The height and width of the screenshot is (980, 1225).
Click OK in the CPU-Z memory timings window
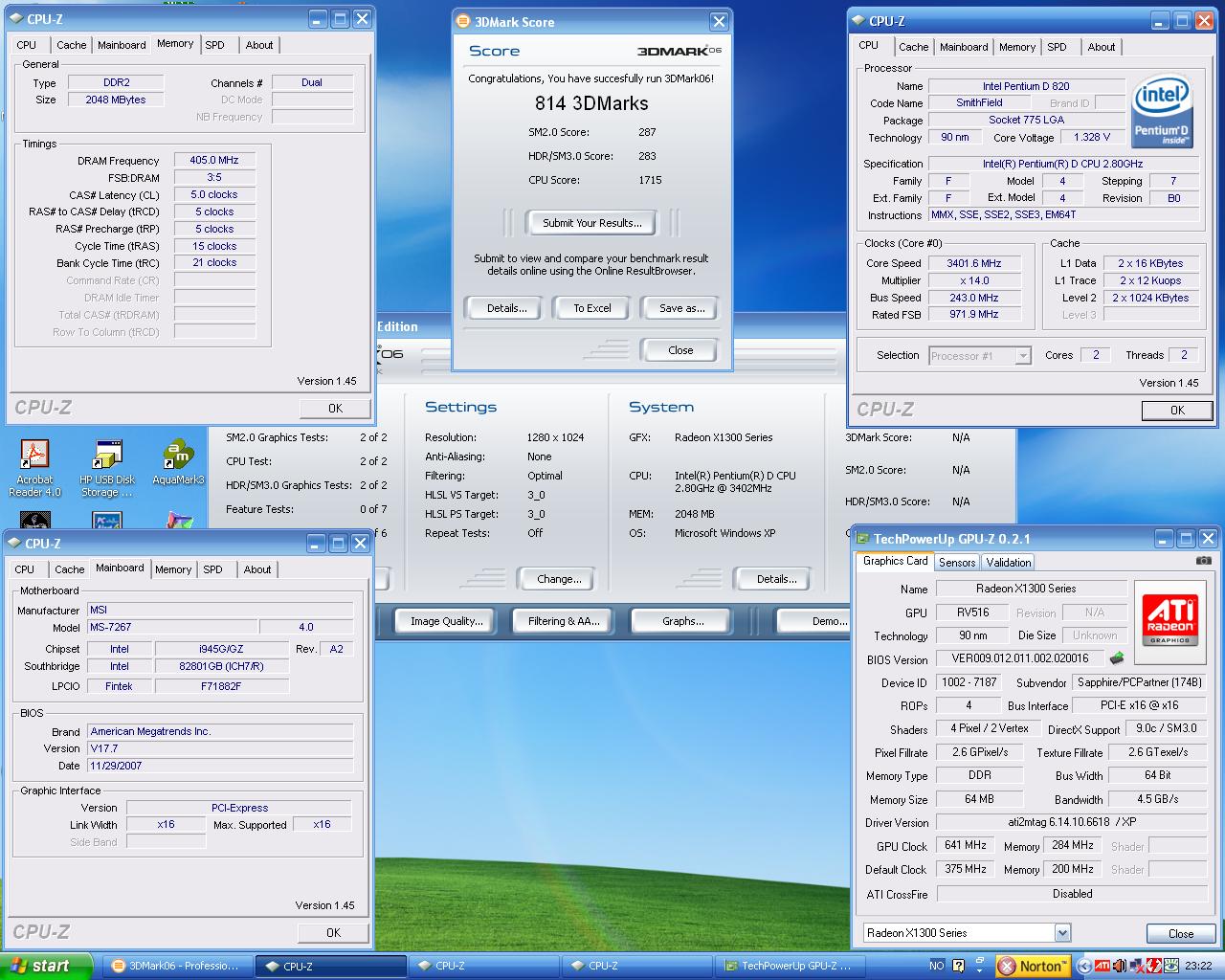click(x=335, y=408)
